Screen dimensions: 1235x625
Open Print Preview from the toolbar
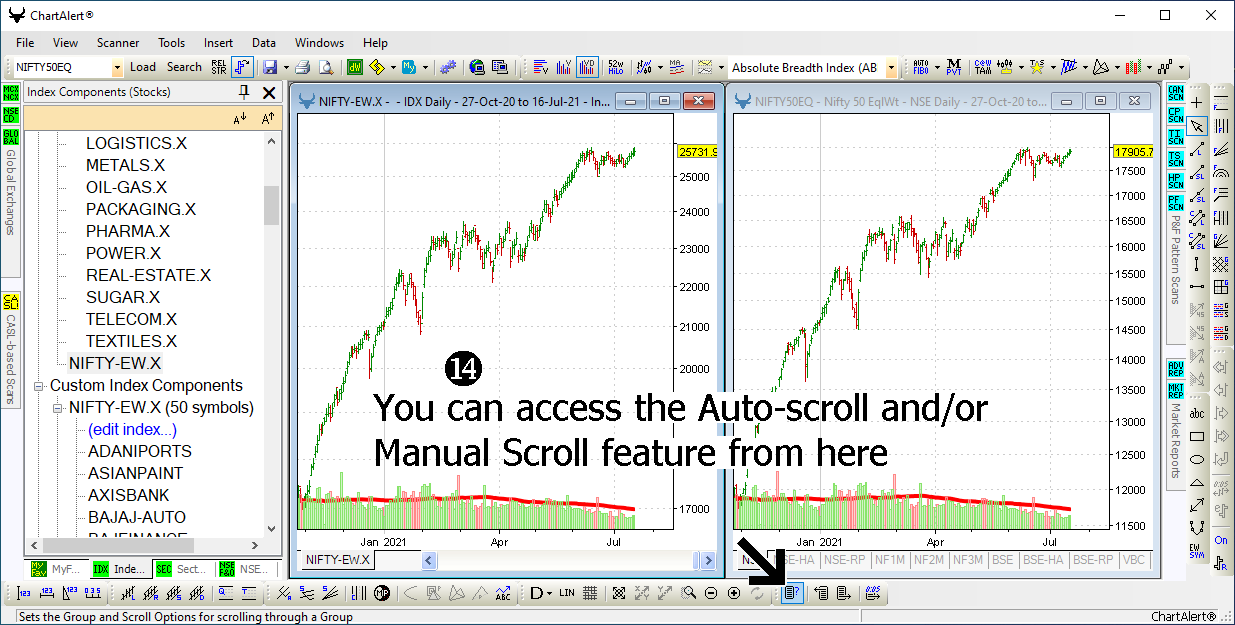325,67
